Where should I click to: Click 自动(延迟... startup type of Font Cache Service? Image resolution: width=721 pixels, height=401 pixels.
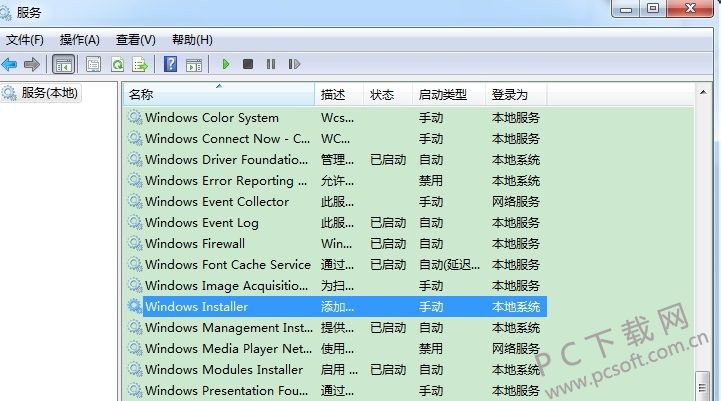(x=449, y=265)
